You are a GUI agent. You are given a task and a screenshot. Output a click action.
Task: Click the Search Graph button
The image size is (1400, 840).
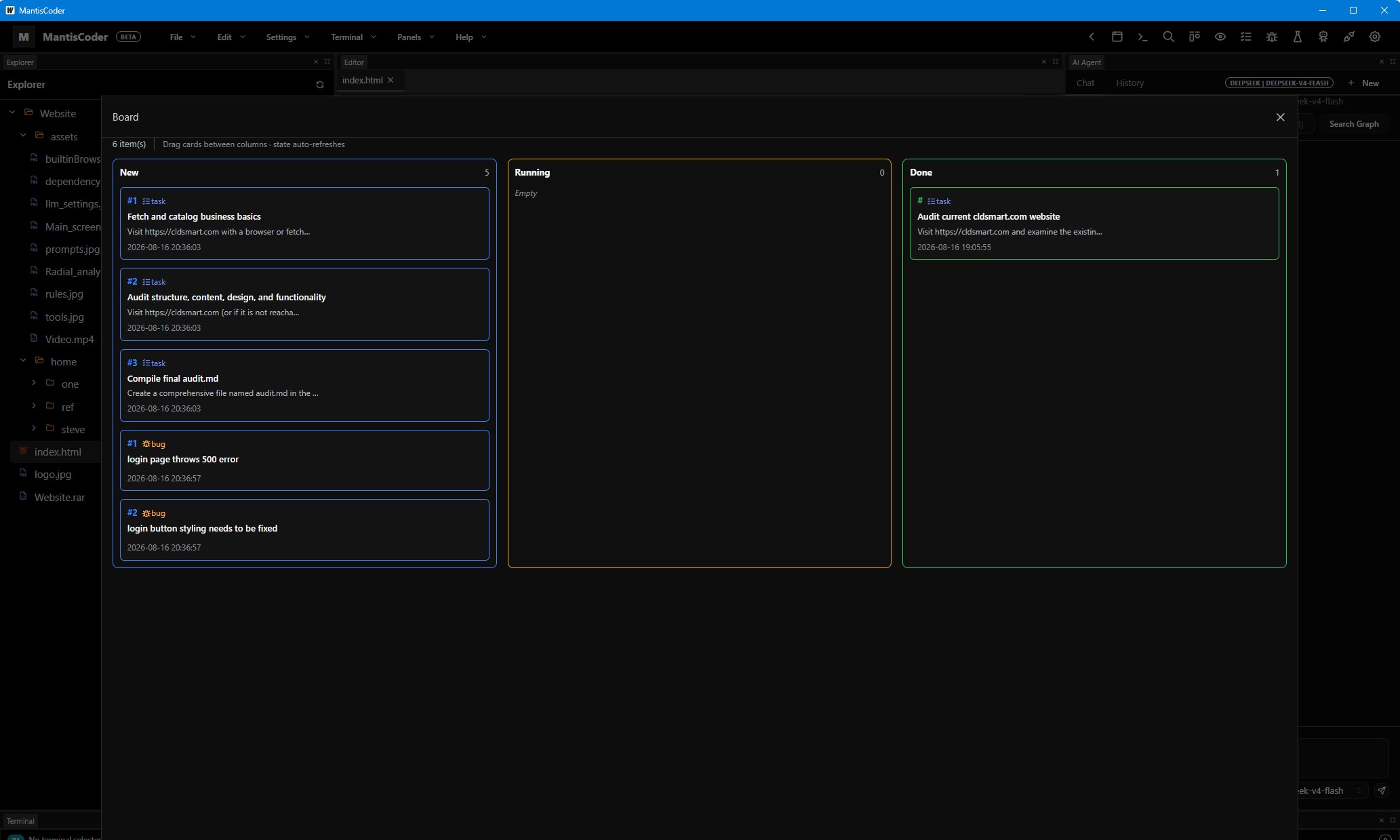click(x=1354, y=123)
